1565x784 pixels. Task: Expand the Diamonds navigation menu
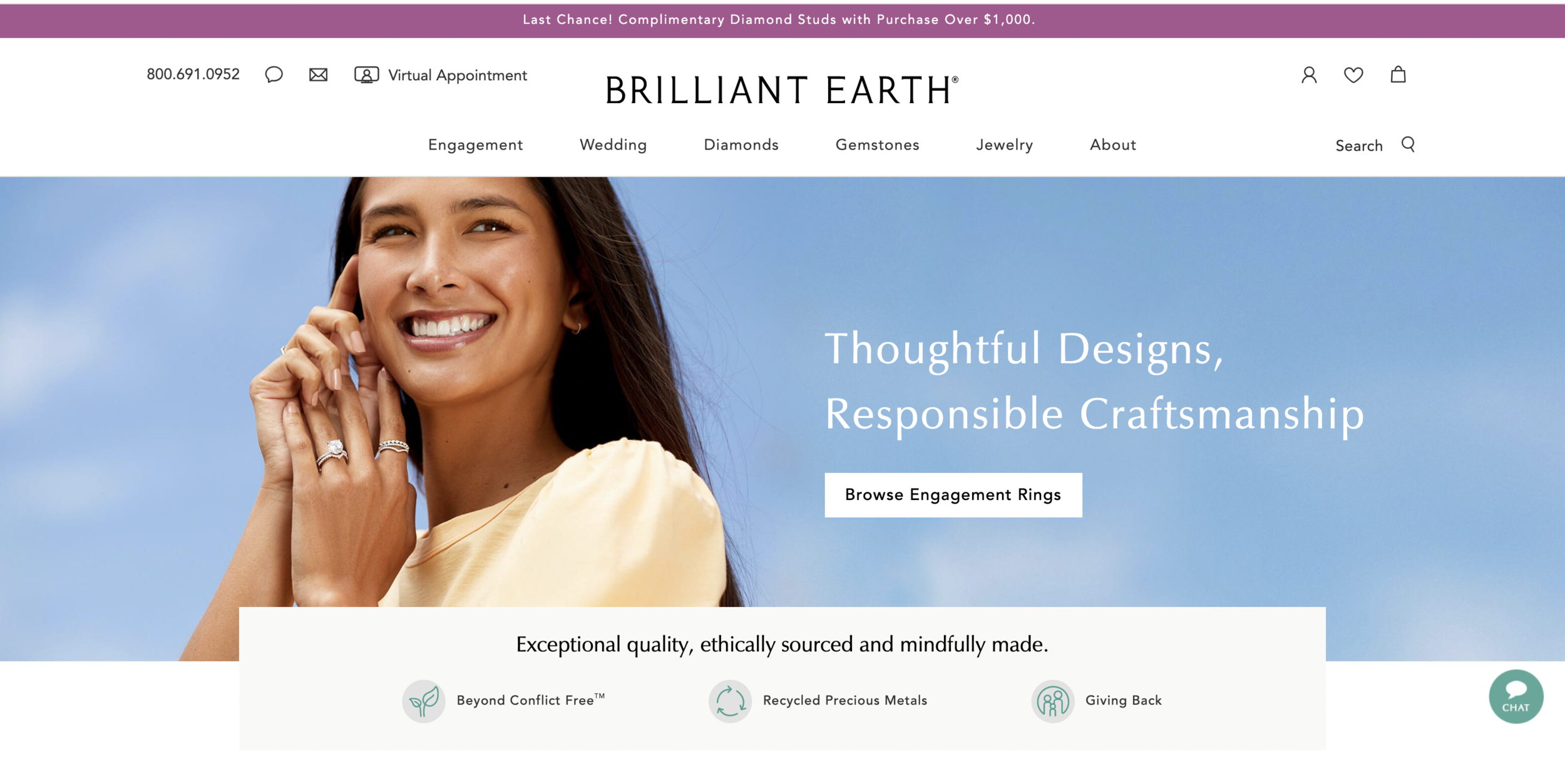741,145
